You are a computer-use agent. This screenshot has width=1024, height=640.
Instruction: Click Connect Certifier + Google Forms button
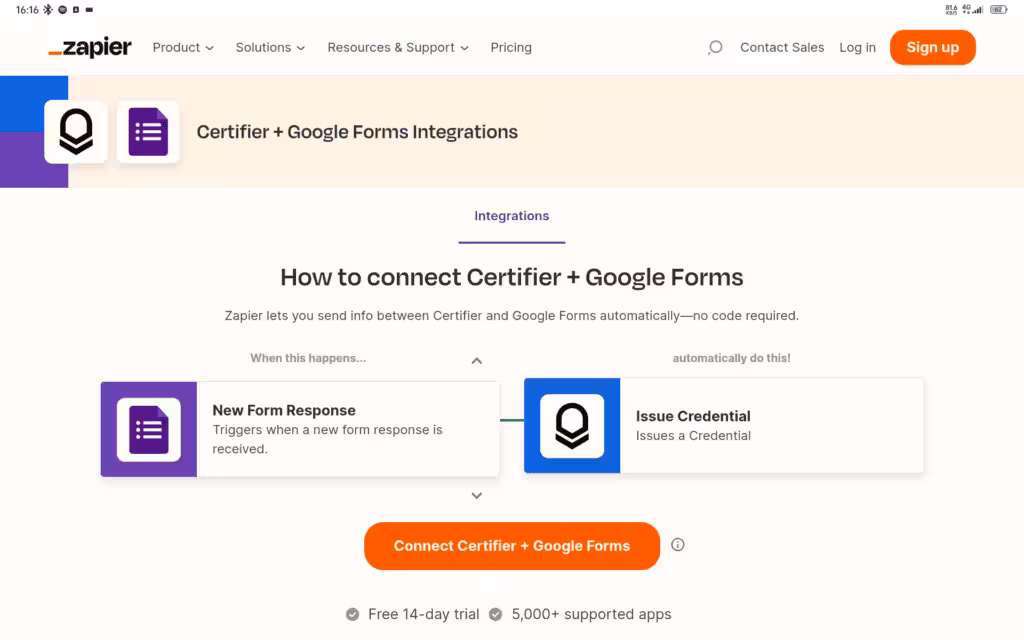[x=512, y=546]
